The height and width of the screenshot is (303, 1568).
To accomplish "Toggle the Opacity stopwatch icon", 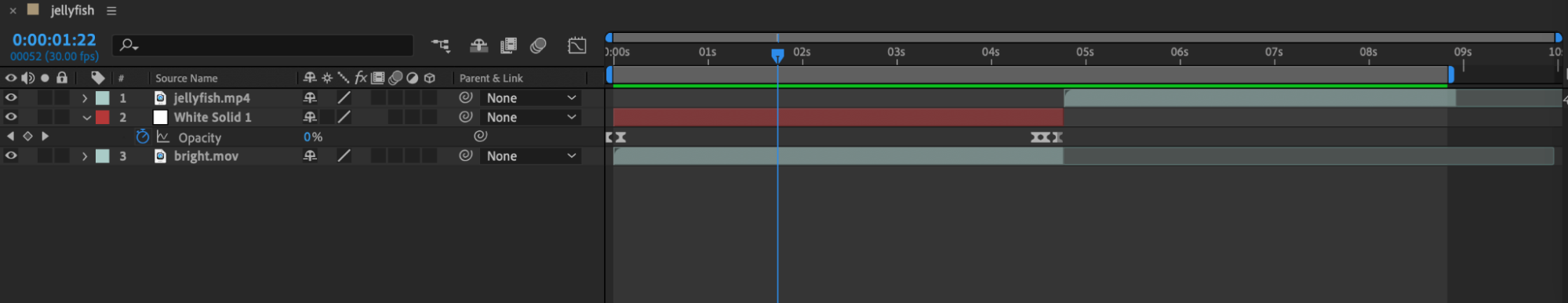I will coord(142,137).
